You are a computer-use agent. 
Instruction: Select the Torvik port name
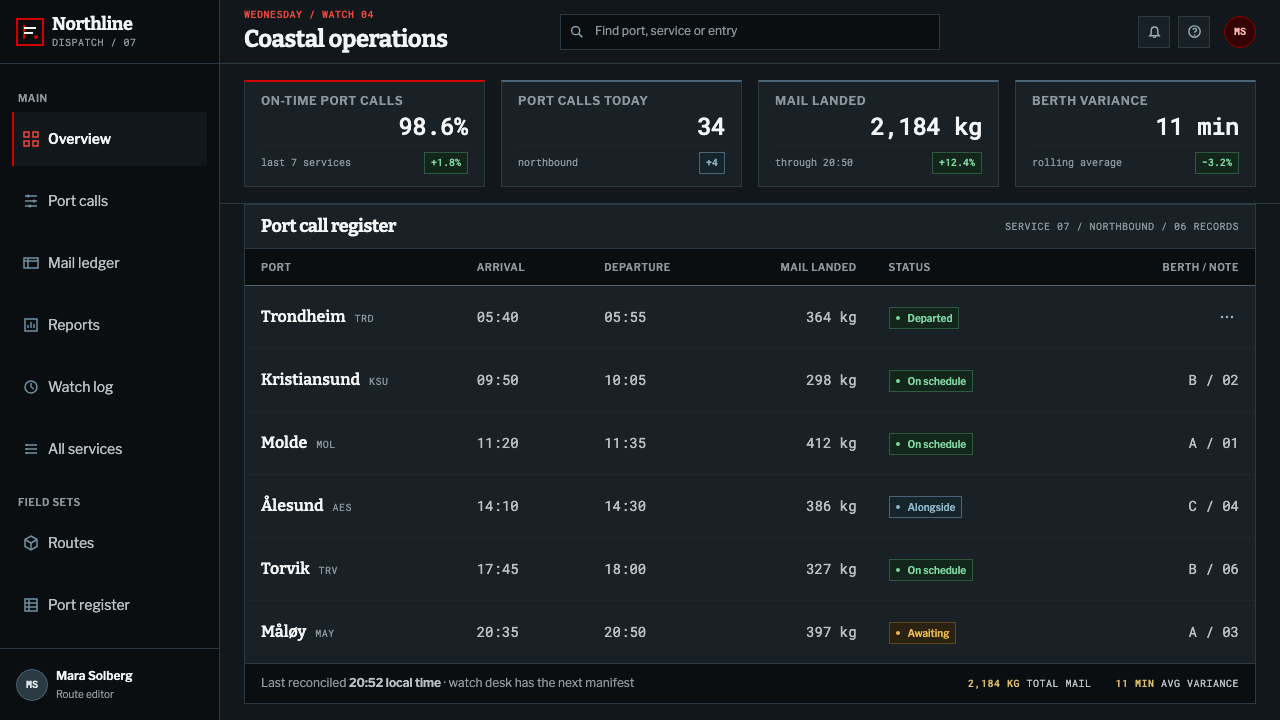(286, 568)
